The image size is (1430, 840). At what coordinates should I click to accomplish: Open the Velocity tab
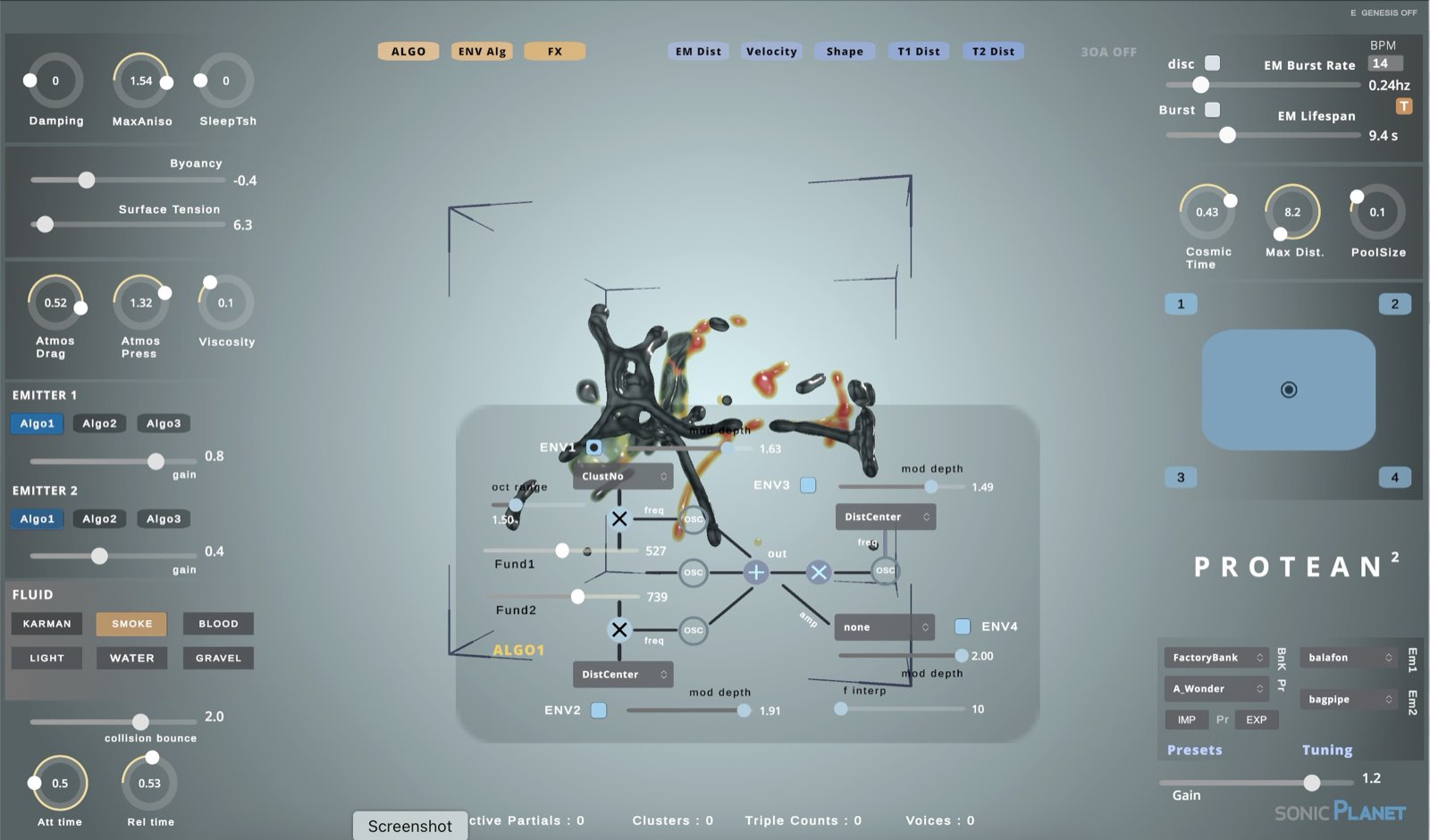[771, 52]
